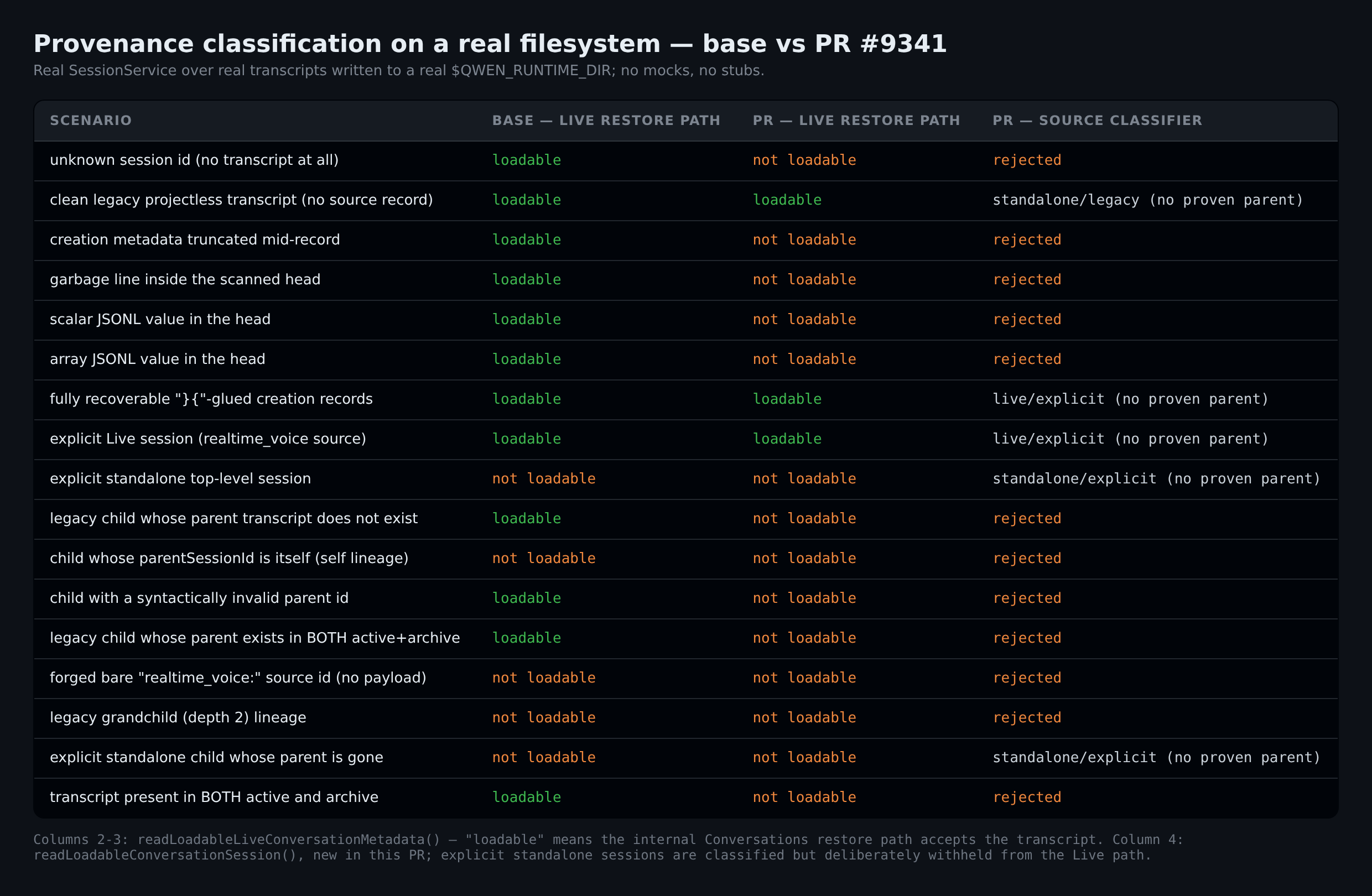This screenshot has height=896, width=1372.
Task: Click "rejected" in the legacy grandchild row
Action: 1027,717
